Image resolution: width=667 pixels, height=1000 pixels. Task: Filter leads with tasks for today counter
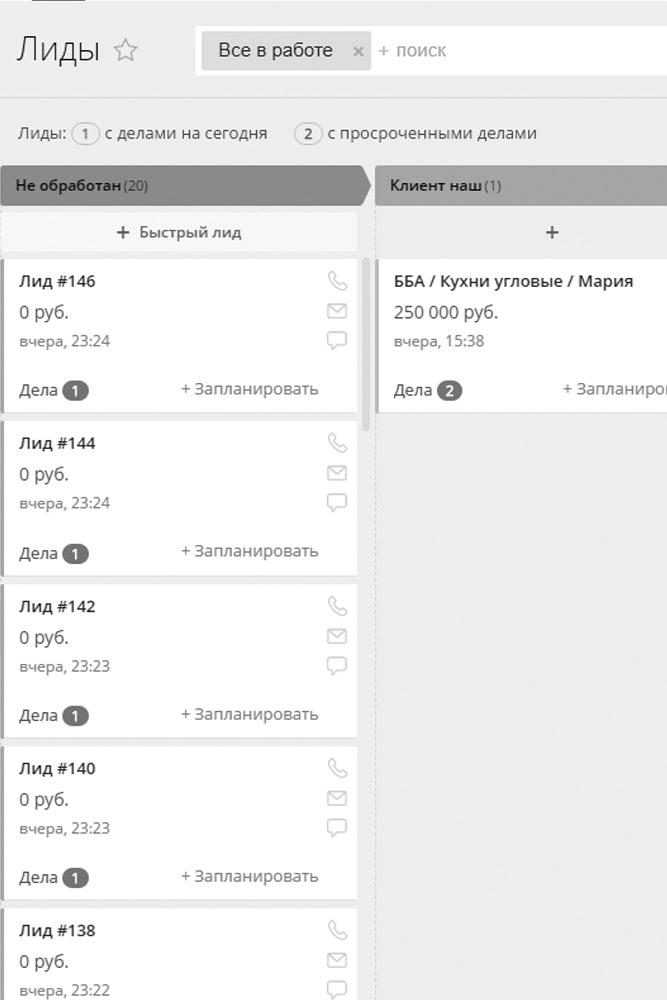coord(86,133)
